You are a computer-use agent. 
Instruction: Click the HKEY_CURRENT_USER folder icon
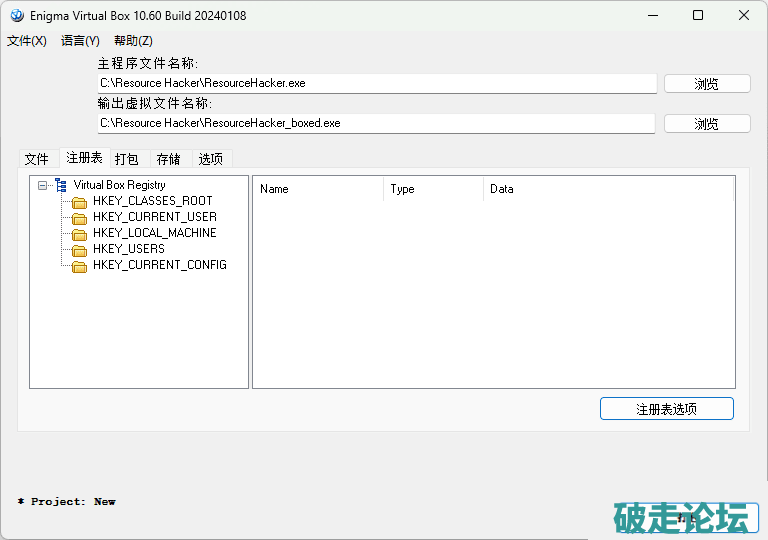point(80,218)
